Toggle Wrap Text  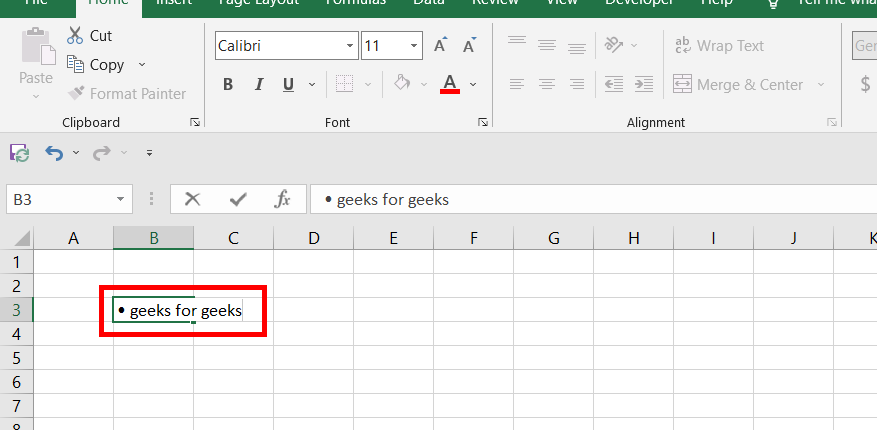point(719,46)
